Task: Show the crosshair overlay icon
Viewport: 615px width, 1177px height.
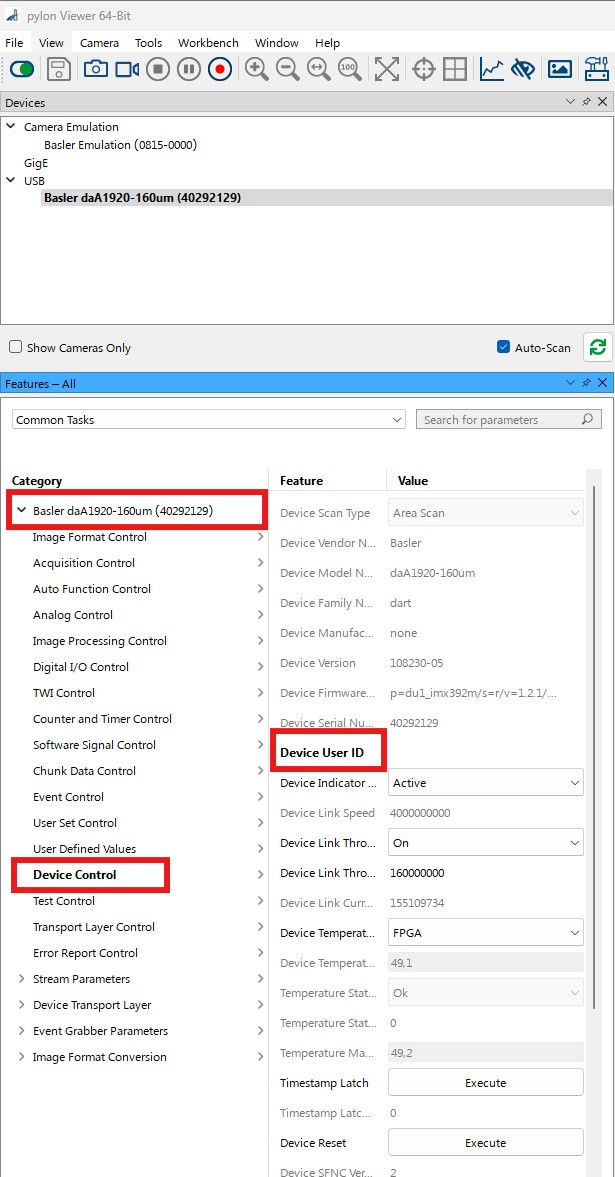Action: pyautogui.click(x=424, y=70)
